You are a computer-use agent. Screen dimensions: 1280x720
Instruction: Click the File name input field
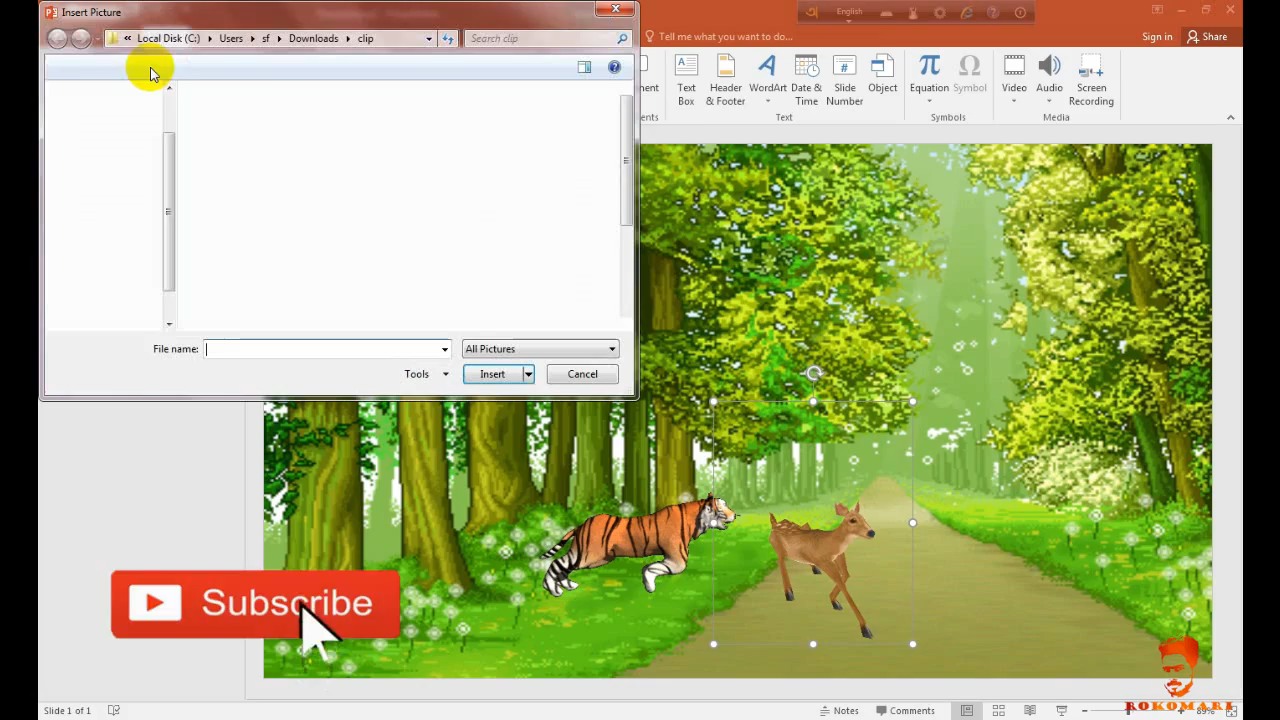pos(322,349)
